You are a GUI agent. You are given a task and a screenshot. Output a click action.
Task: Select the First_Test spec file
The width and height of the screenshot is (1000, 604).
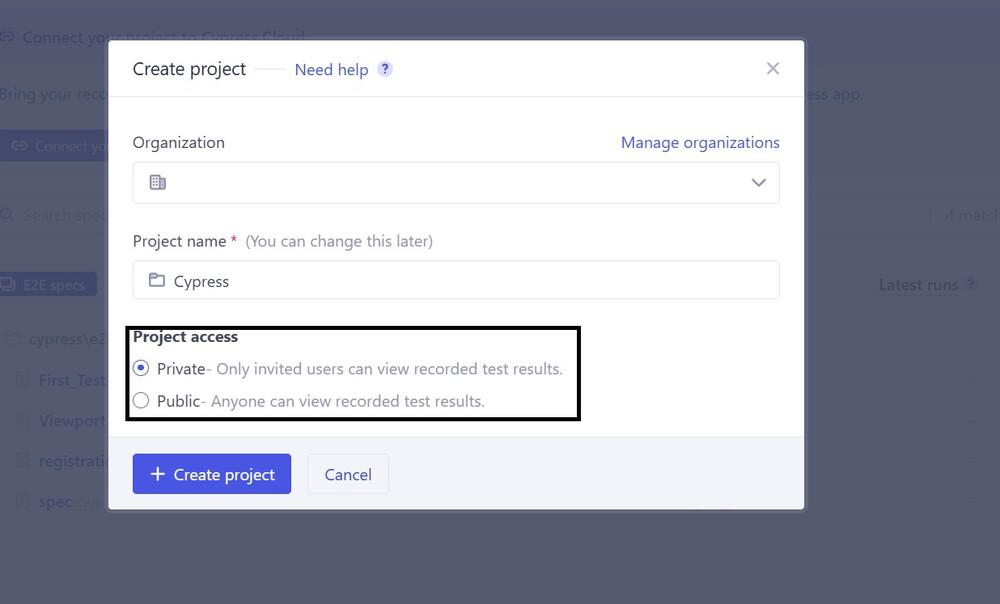point(70,380)
